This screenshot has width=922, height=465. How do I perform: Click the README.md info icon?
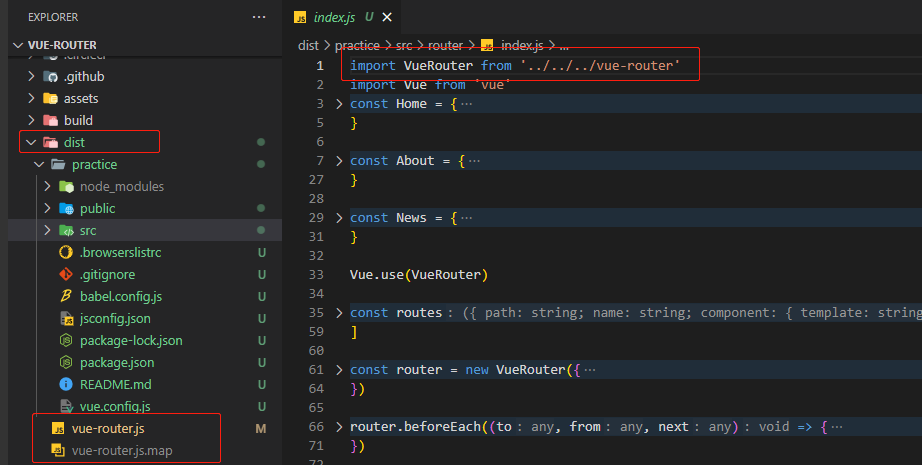67,384
